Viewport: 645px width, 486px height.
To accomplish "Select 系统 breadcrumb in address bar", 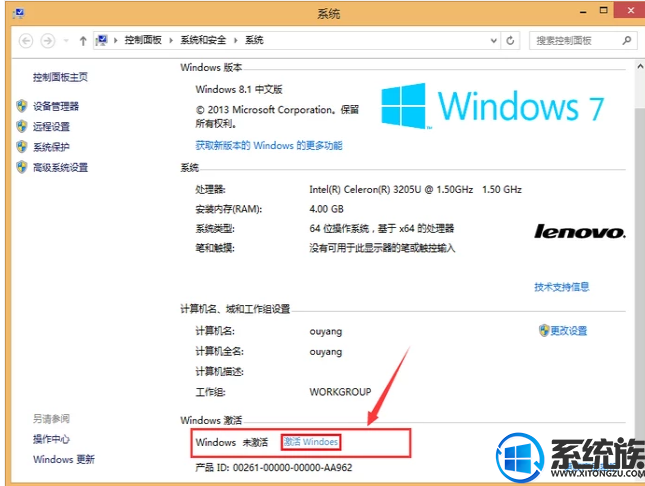I will [x=254, y=40].
